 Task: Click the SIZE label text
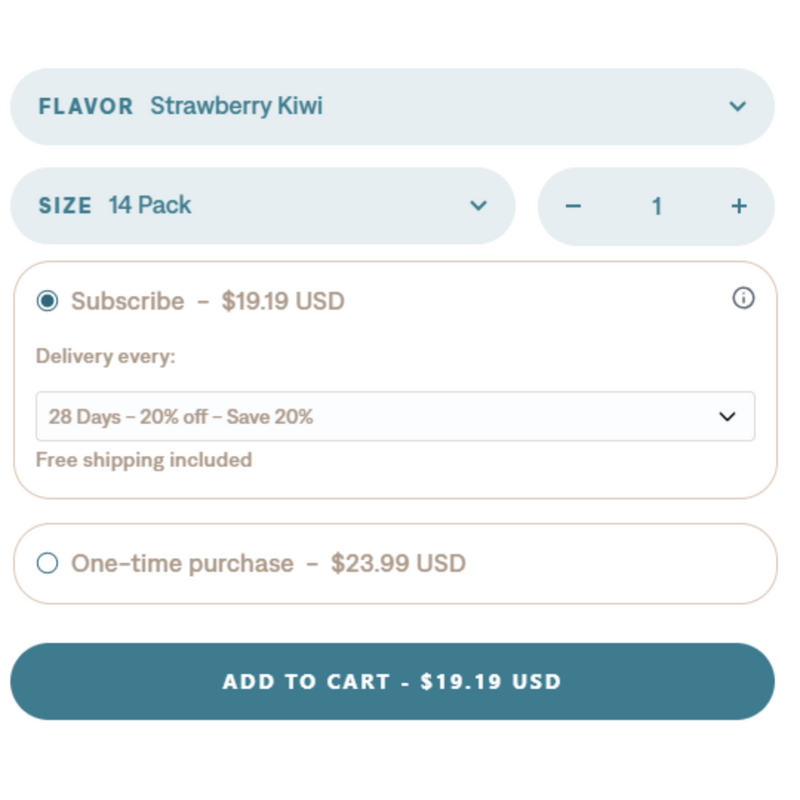[65, 206]
